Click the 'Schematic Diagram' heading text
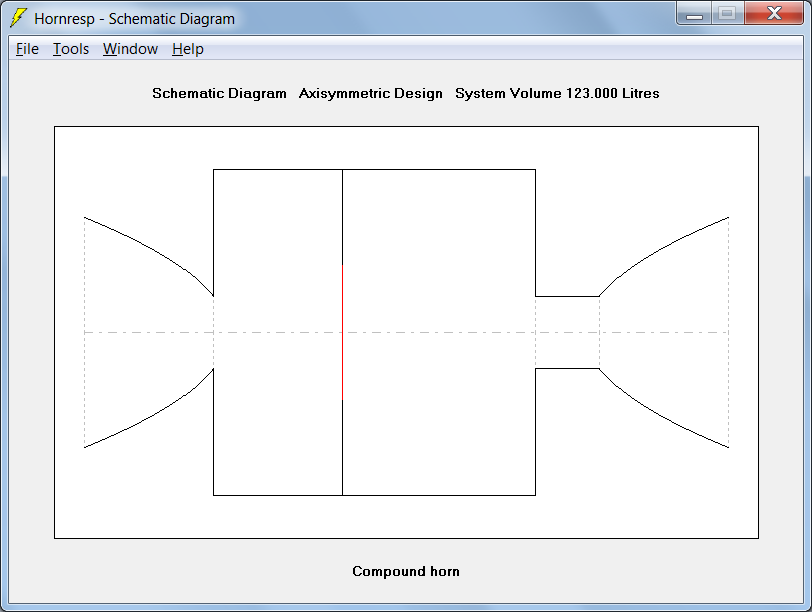 [x=219, y=94]
